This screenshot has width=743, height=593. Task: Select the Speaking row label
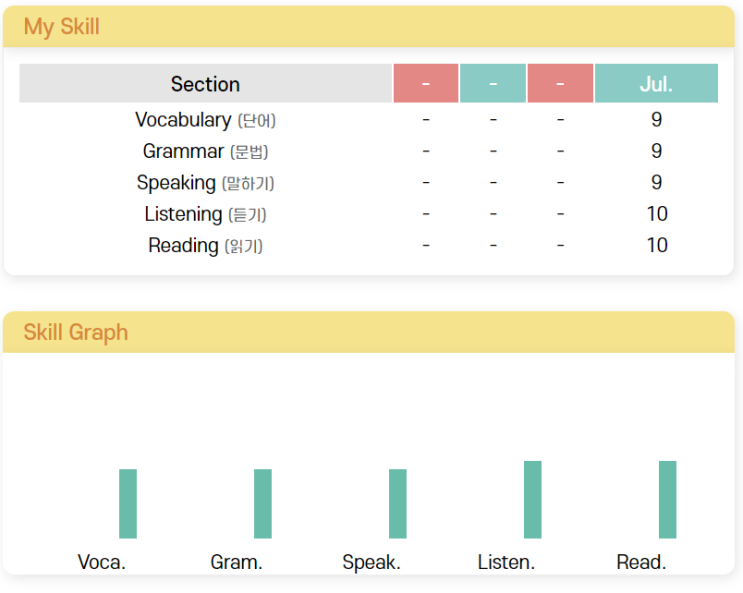tap(205, 183)
